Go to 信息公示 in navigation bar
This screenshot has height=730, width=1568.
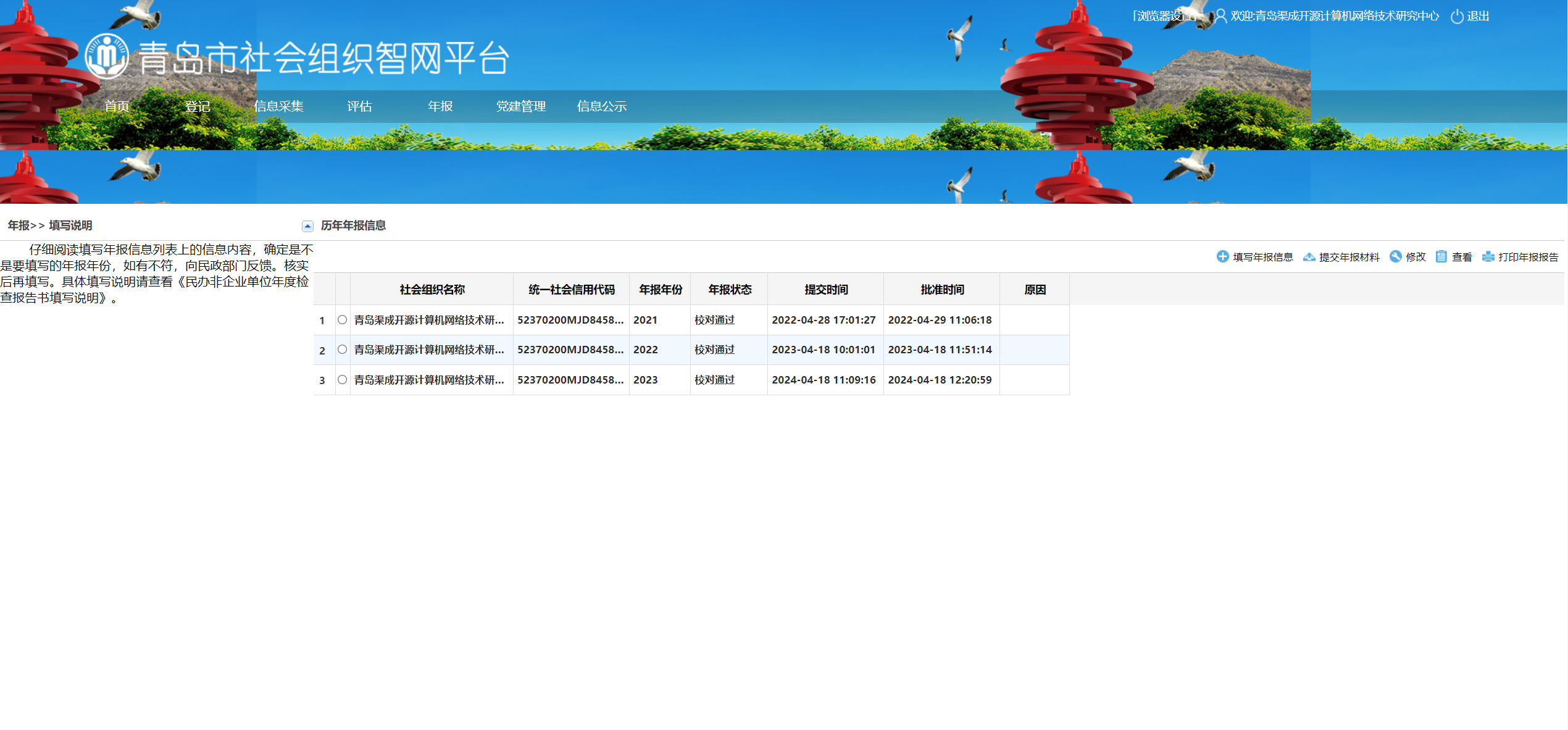tap(602, 106)
